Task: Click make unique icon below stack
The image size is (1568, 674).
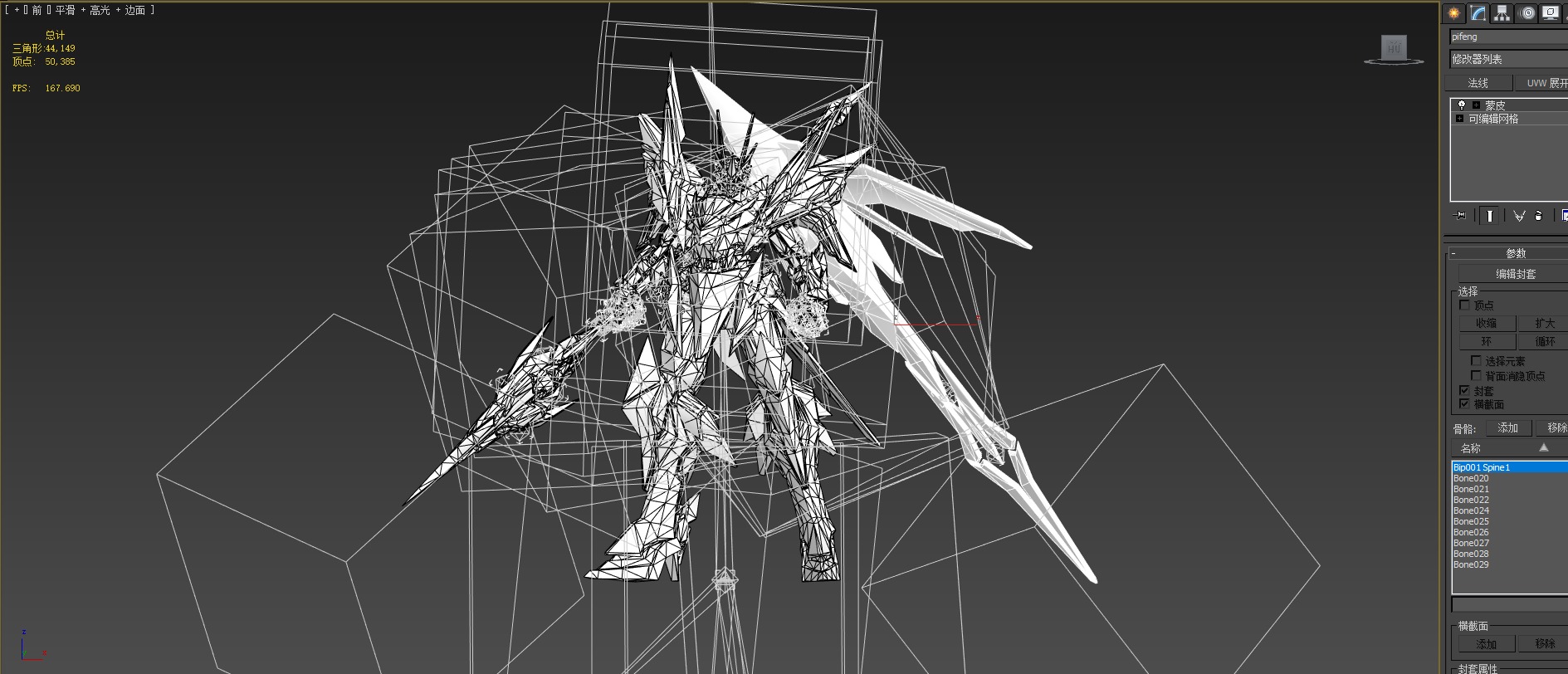Action: [x=1518, y=216]
